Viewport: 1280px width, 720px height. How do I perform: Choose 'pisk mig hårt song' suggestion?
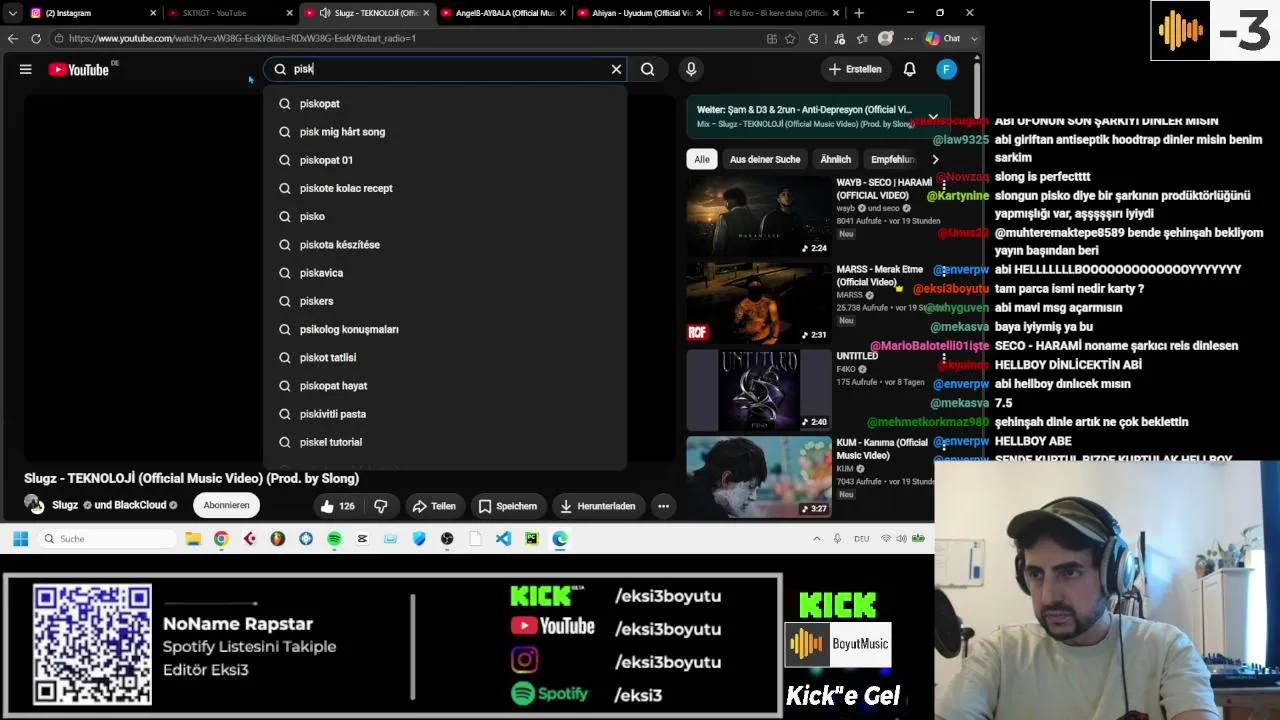pos(445,132)
